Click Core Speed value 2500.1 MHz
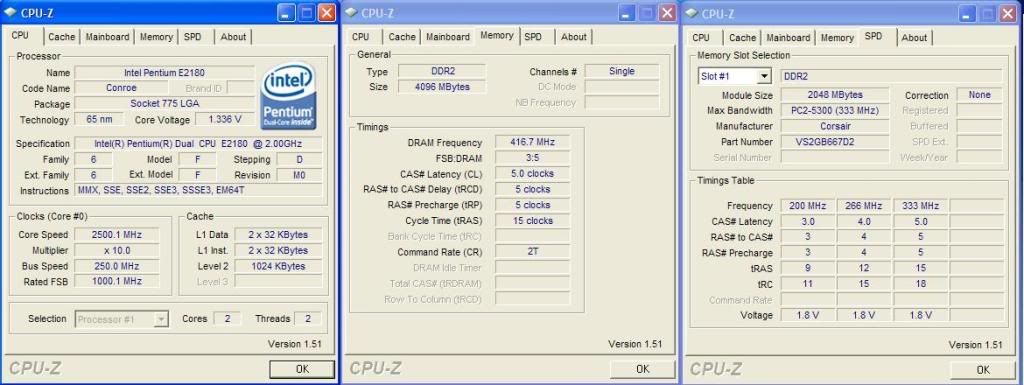The image size is (1024, 385). pos(116,234)
